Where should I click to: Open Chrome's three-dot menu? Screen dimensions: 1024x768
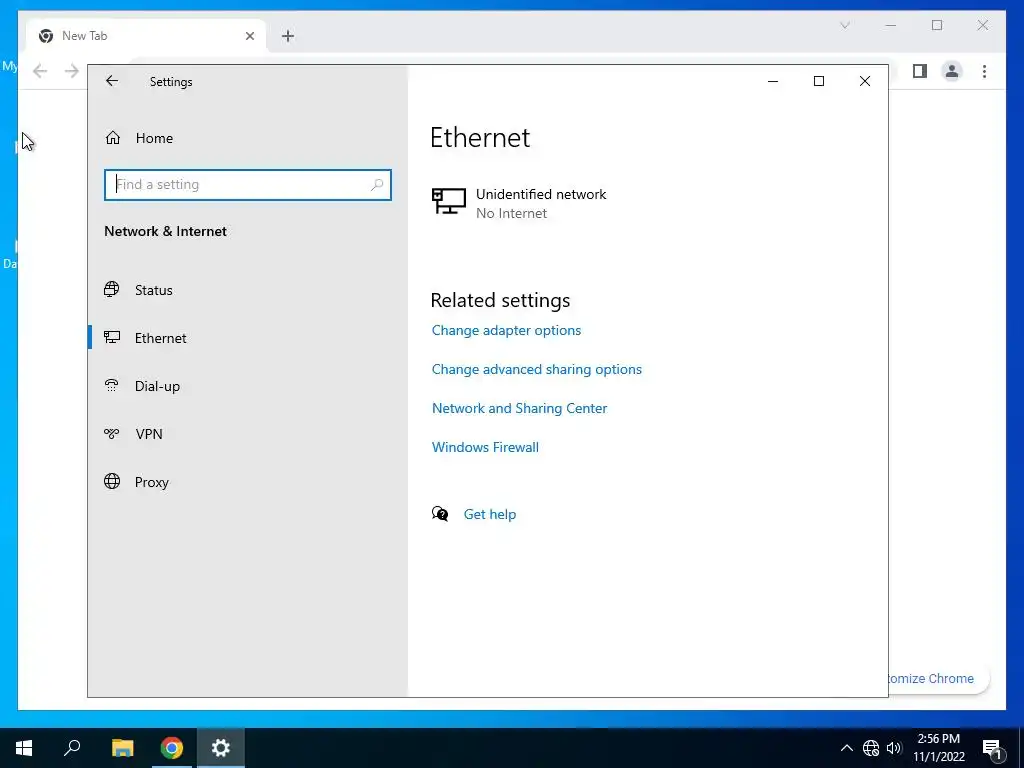click(x=984, y=71)
